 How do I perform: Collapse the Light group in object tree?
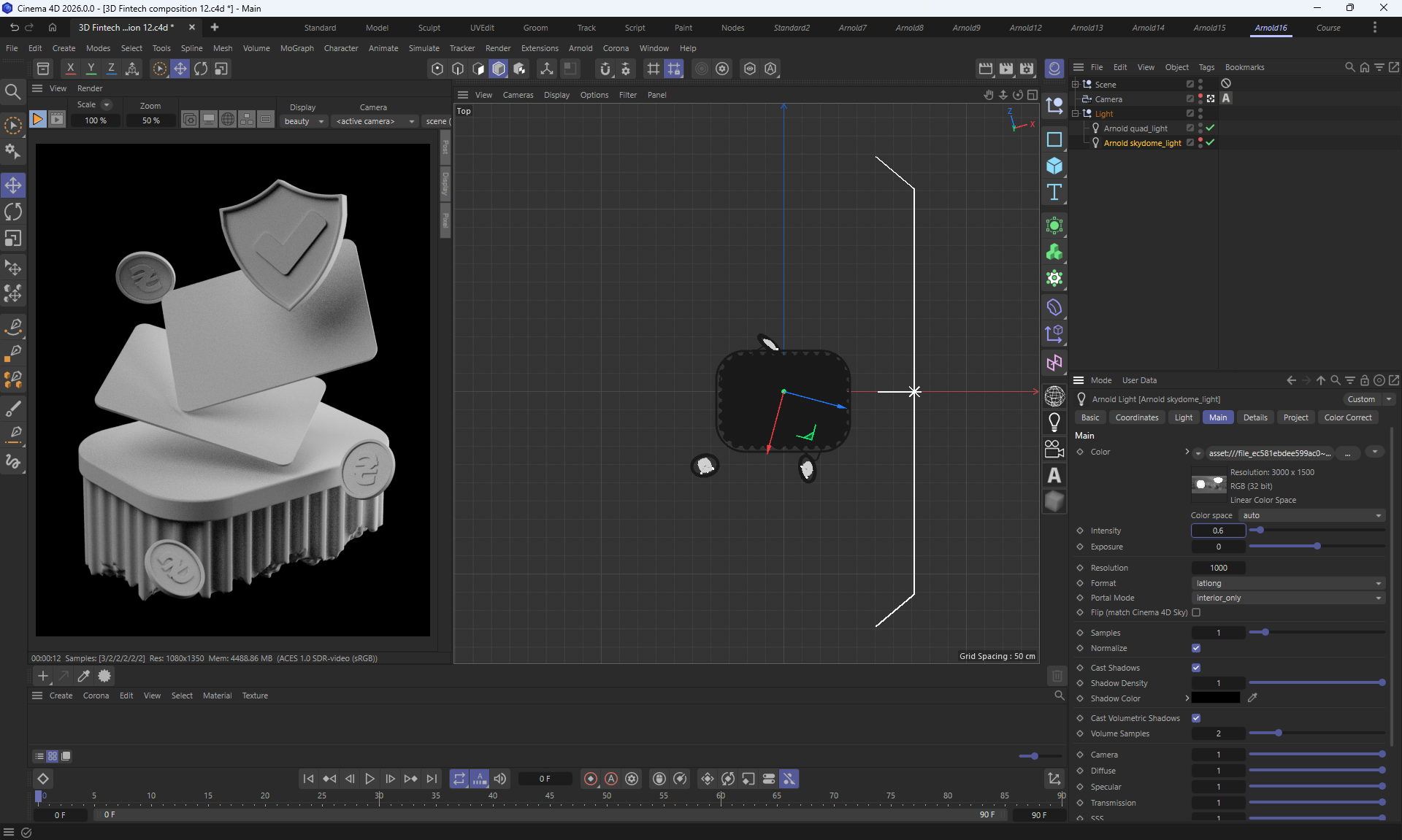point(1076,114)
